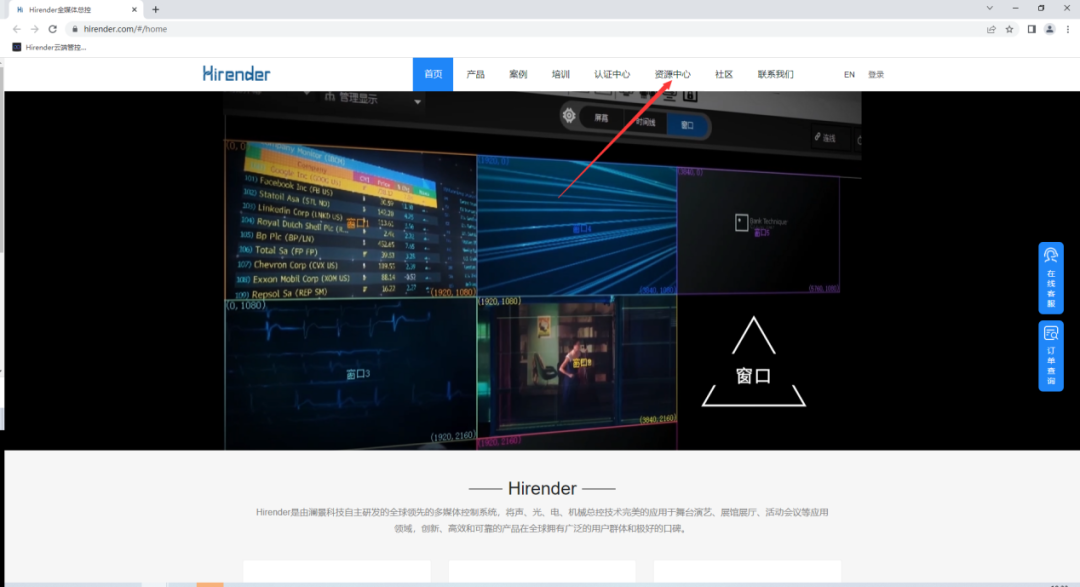
Task: Switch language to EN
Action: click(849, 74)
